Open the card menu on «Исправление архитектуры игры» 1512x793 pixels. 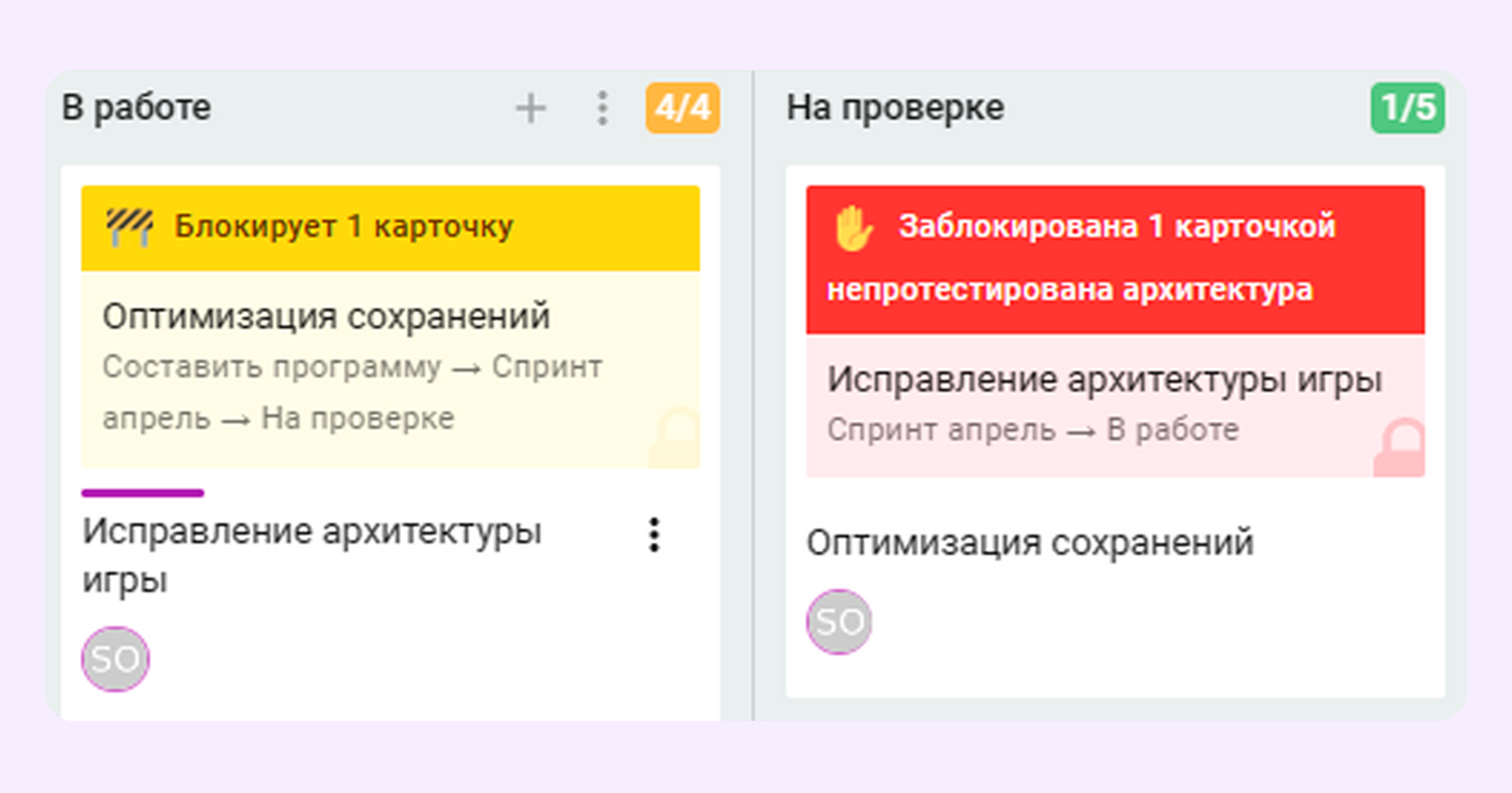click(x=654, y=536)
